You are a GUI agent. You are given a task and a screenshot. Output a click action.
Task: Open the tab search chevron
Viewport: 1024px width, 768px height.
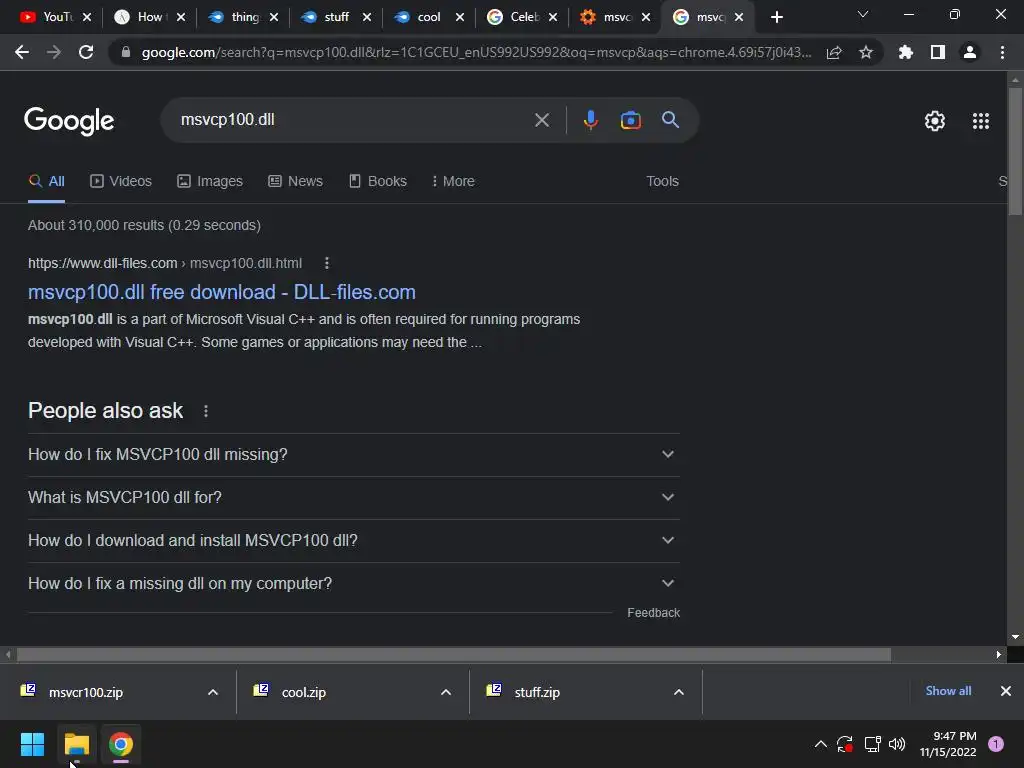pos(863,14)
